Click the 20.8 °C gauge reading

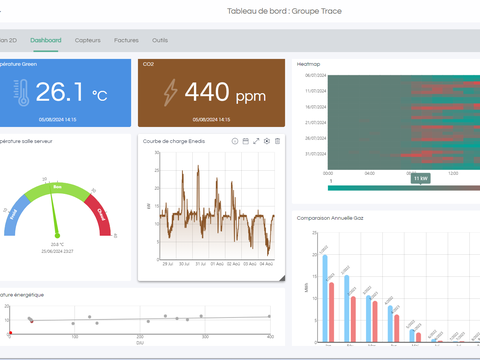(57, 244)
